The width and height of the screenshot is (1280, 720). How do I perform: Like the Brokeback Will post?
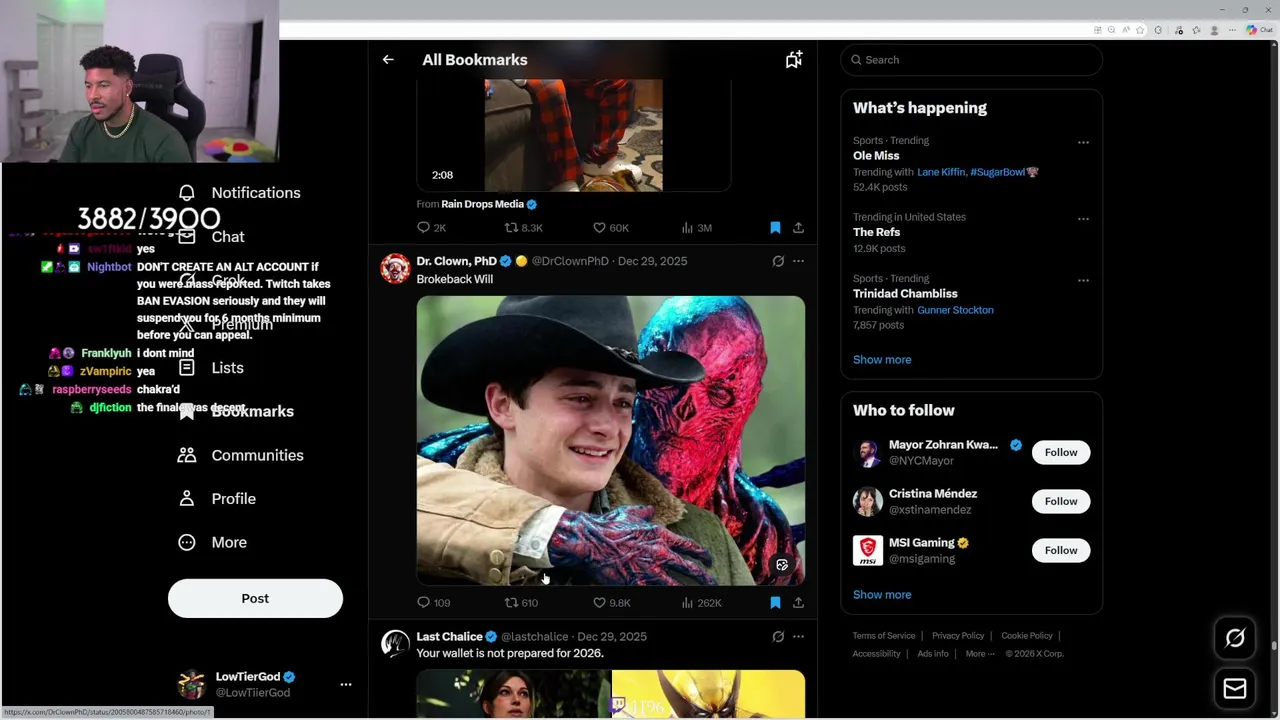[x=611, y=603]
